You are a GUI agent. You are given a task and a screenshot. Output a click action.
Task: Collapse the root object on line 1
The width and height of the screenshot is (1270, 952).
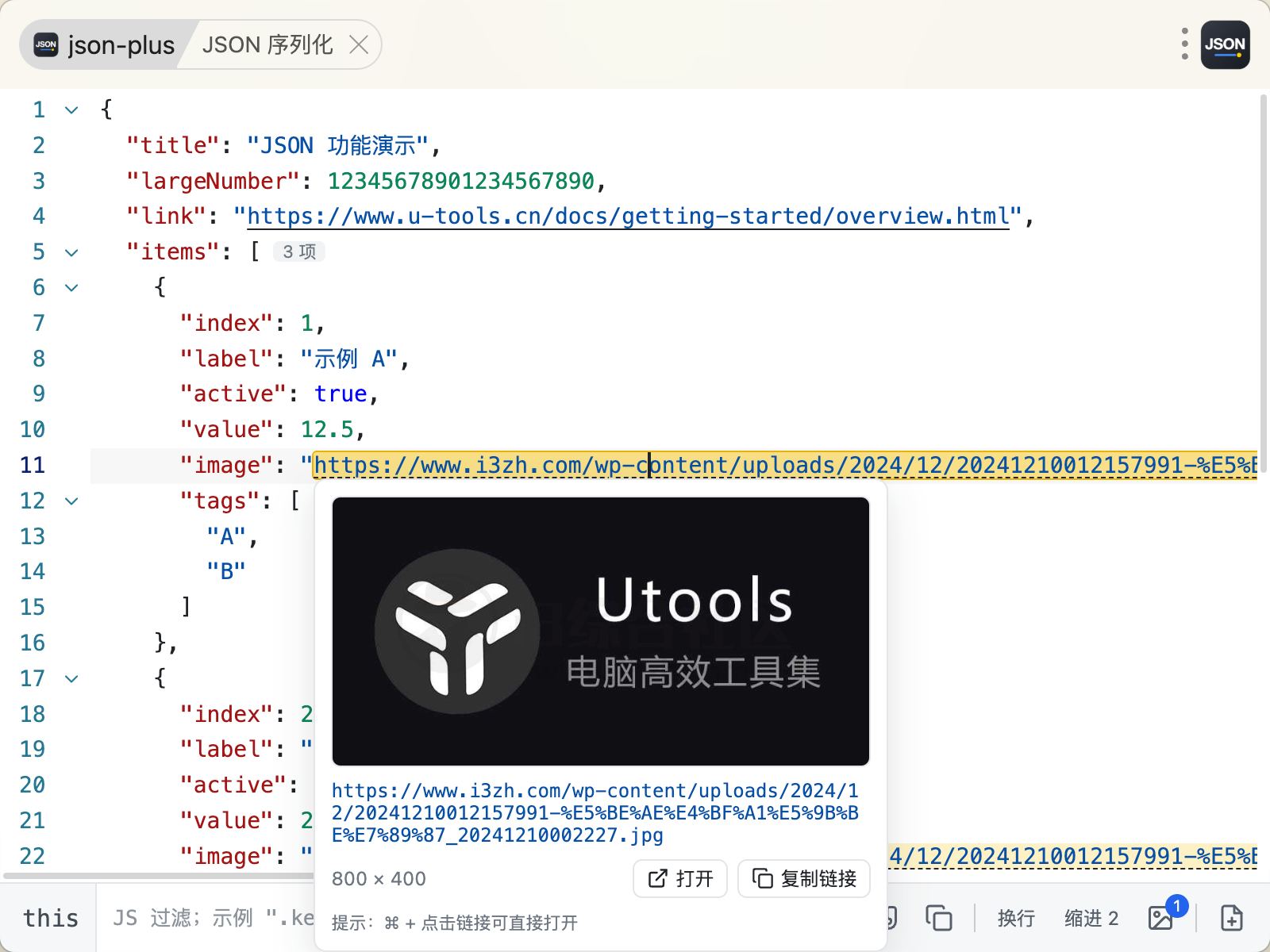tap(71, 109)
